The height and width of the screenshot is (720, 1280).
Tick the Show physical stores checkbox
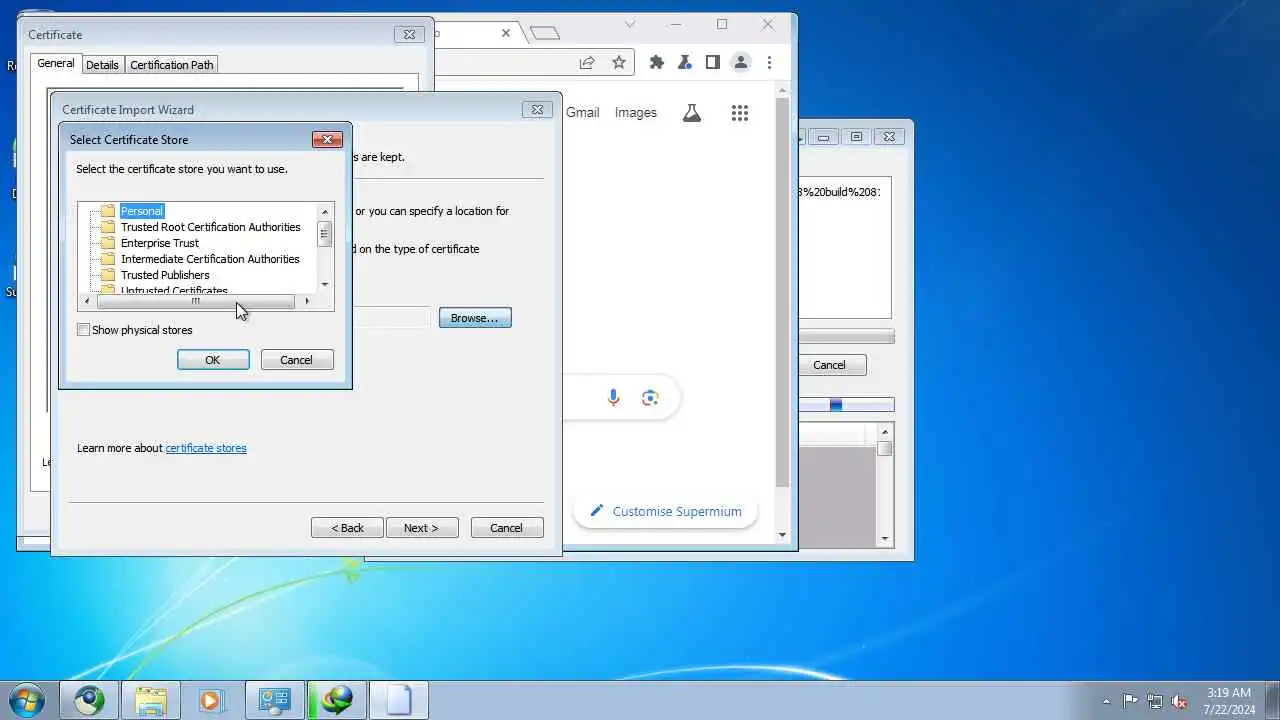tap(84, 330)
